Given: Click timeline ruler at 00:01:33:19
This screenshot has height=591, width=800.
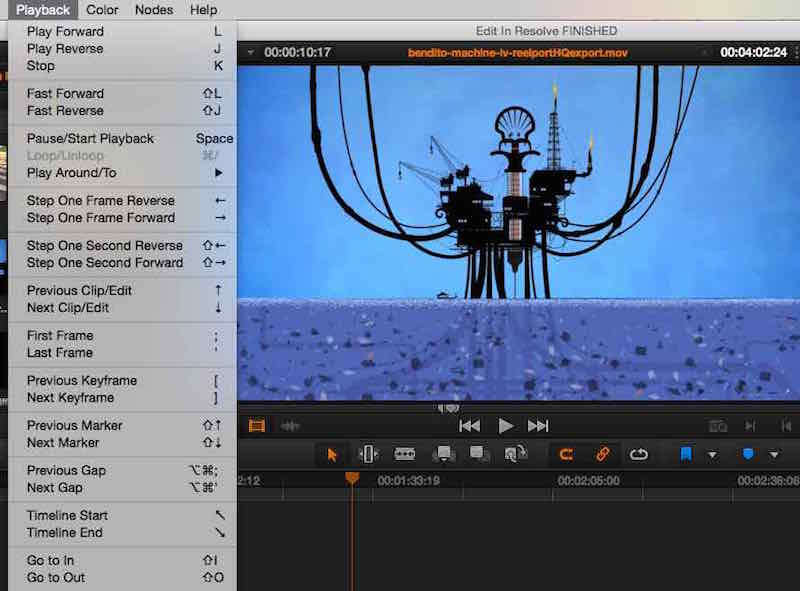Looking at the screenshot, I should [409, 480].
